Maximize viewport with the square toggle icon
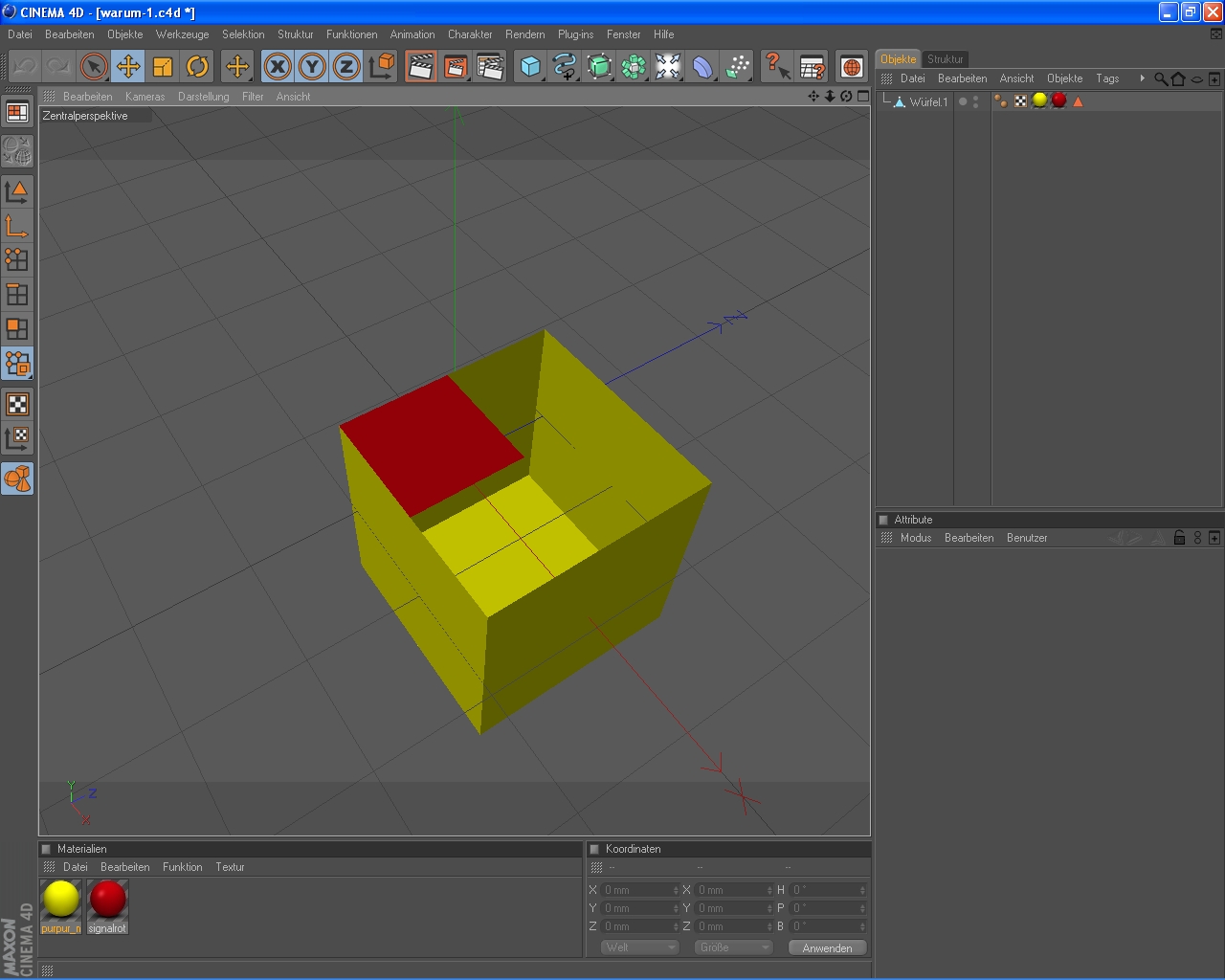This screenshot has height=980, width=1225. click(862, 97)
